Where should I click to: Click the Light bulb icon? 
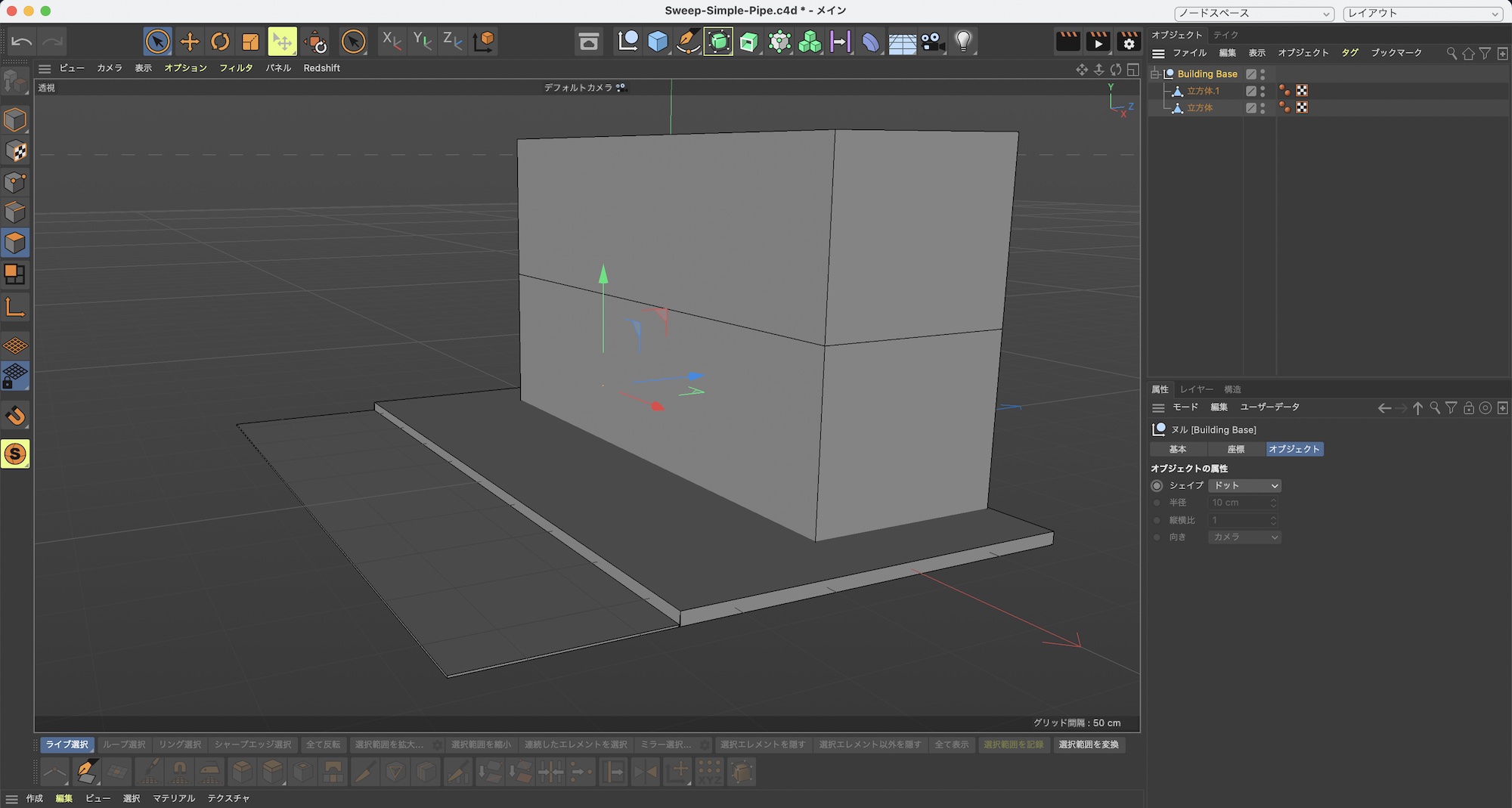click(x=963, y=42)
